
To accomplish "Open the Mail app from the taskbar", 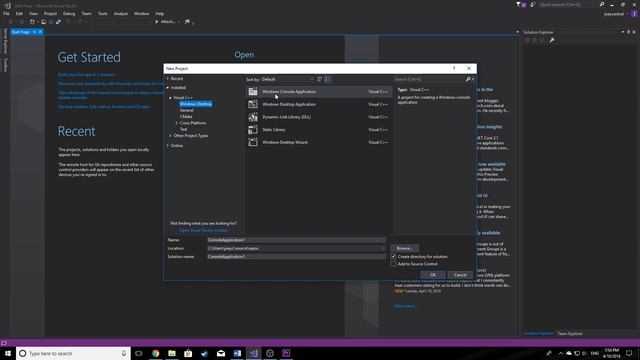I will pos(221,353).
